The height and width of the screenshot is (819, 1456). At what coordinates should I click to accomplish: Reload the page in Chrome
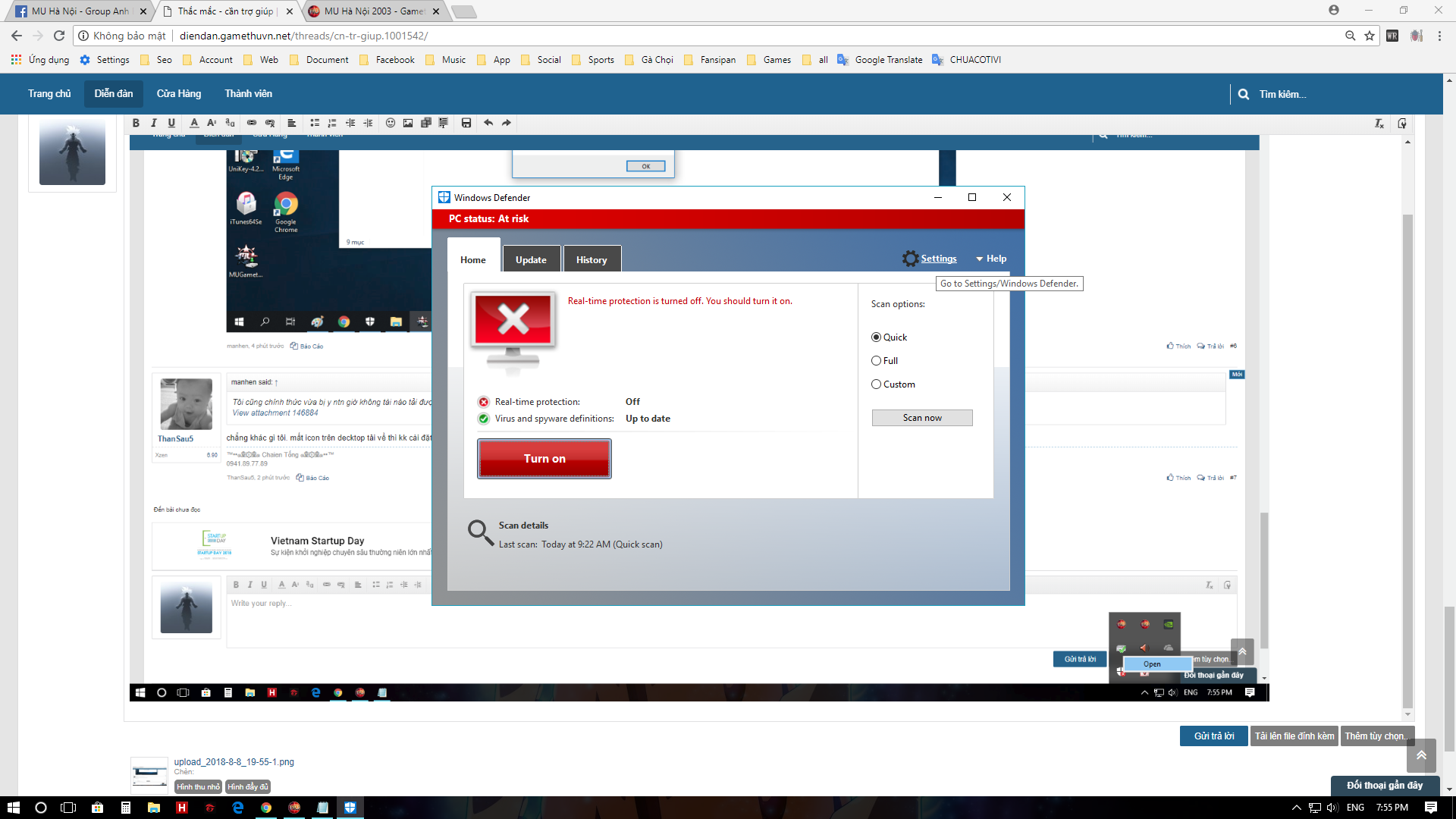click(59, 36)
